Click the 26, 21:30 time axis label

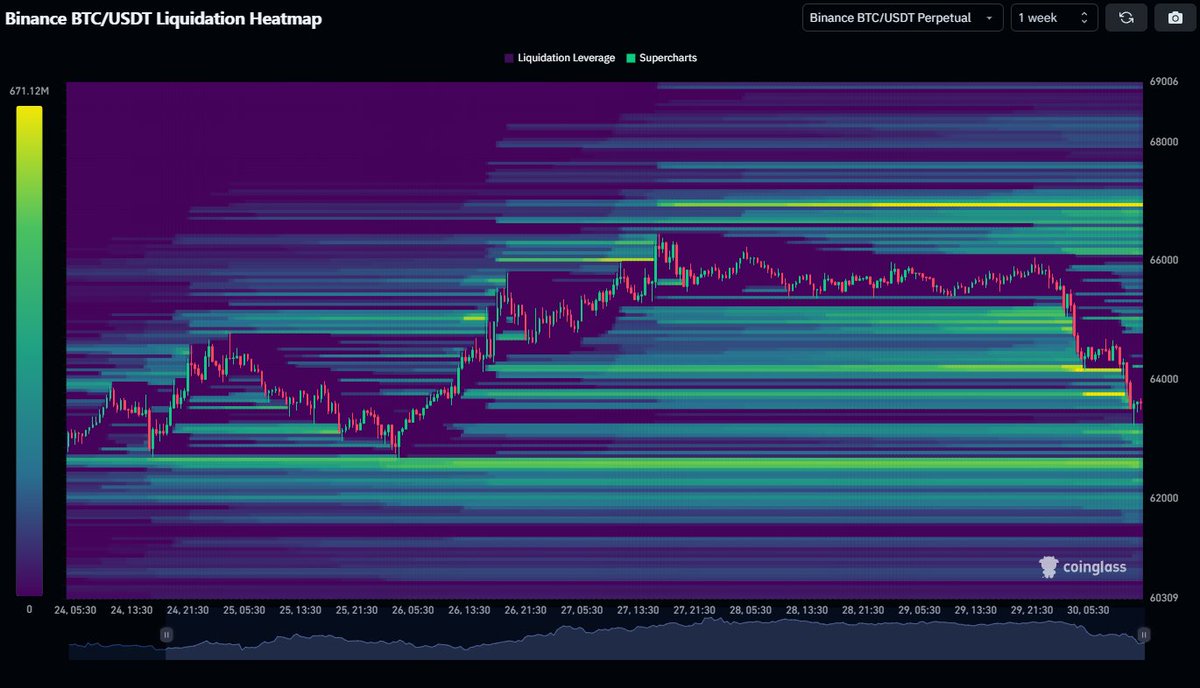click(x=524, y=609)
